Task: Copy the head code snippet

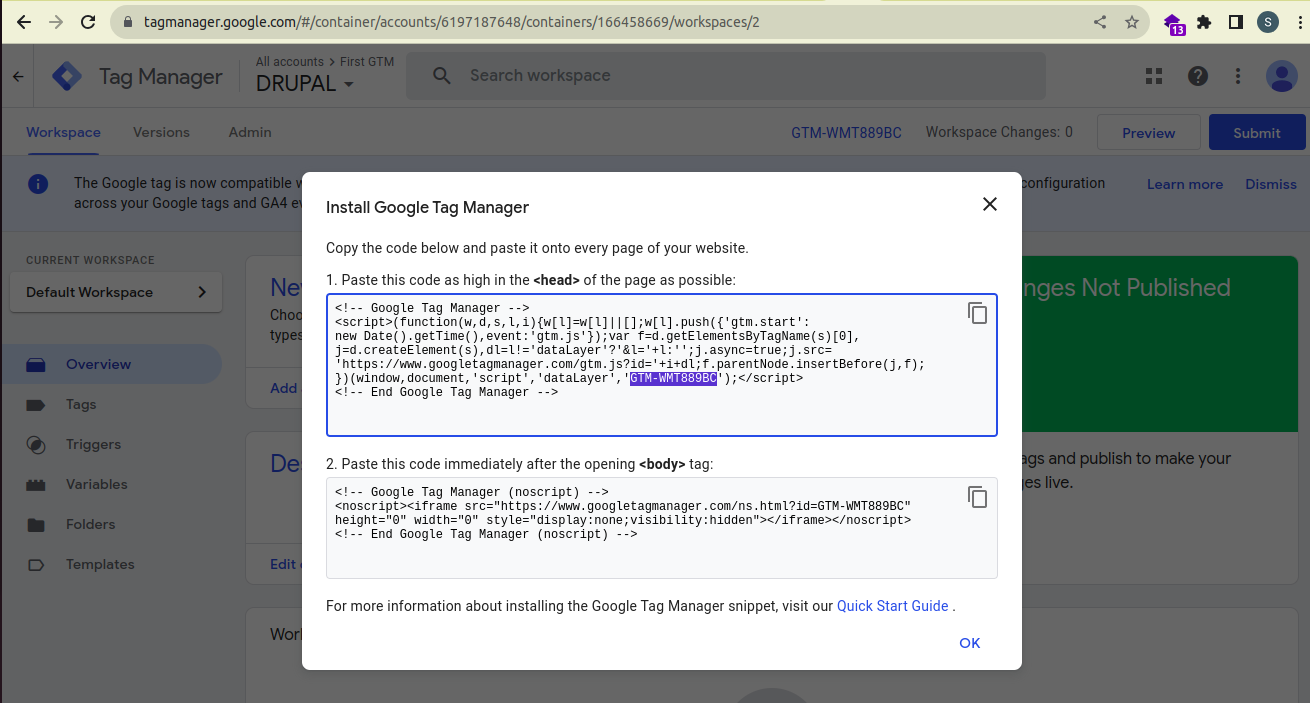Action: (977, 313)
